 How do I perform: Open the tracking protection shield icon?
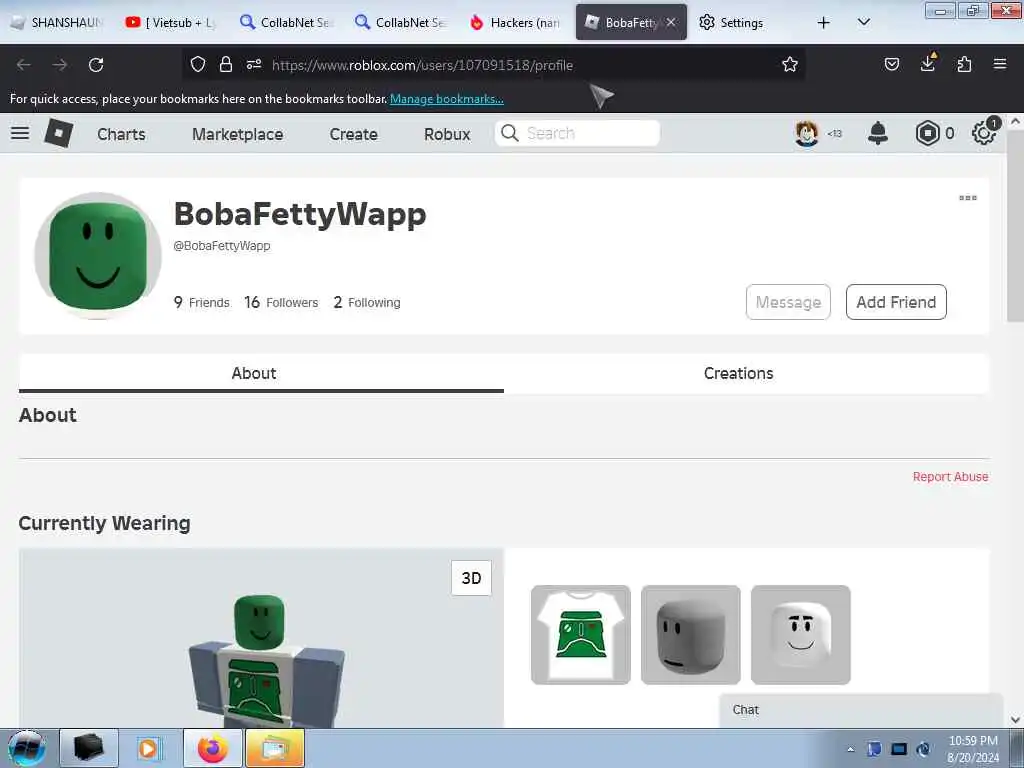tap(198, 65)
